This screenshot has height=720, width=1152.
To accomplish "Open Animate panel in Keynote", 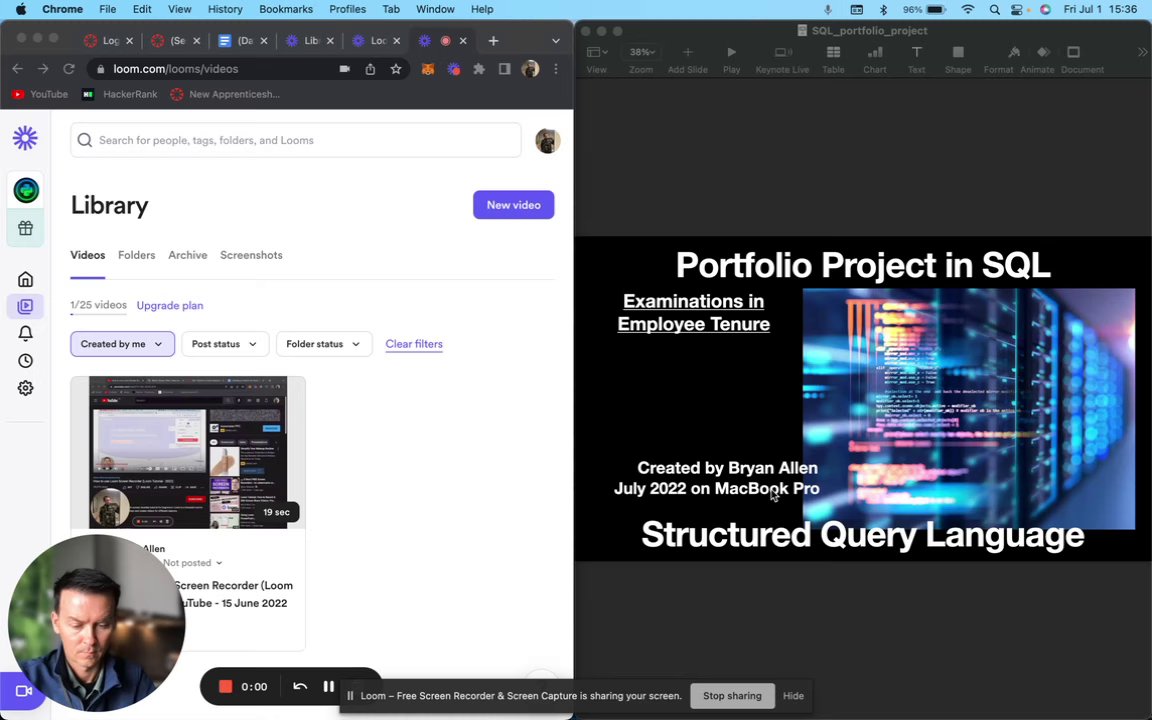I will point(1037,59).
